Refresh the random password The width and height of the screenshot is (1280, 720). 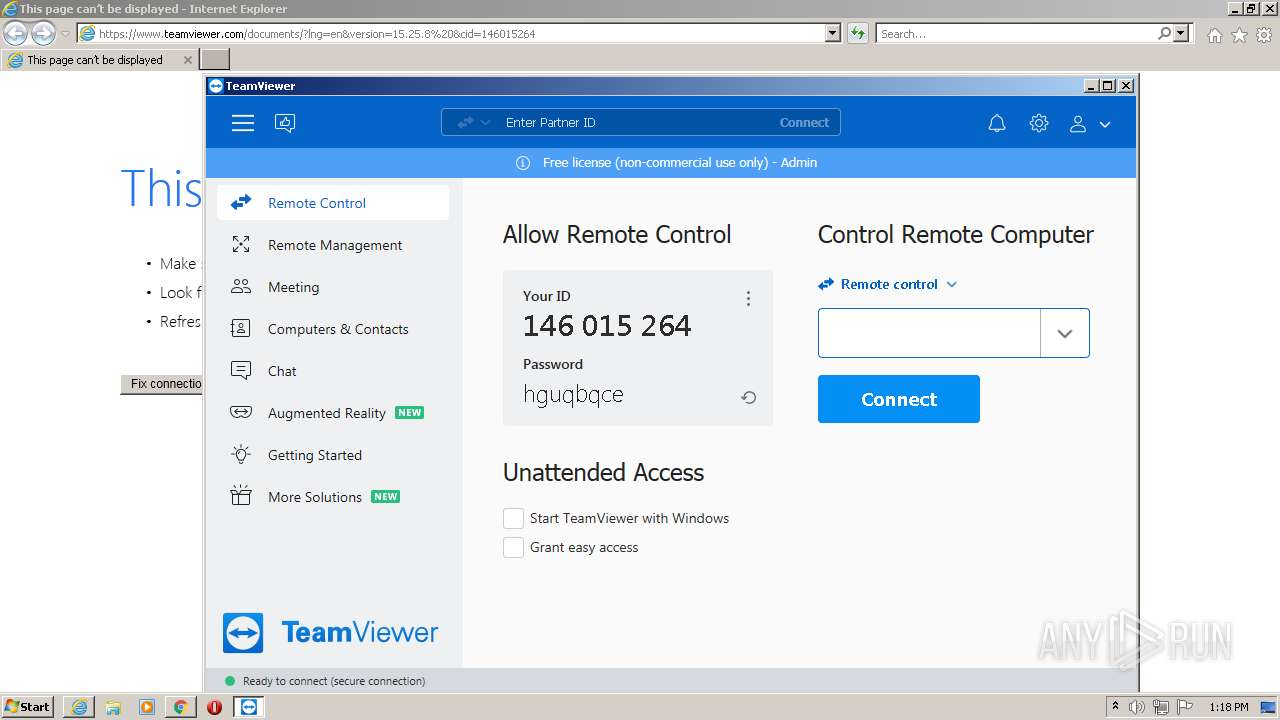[x=748, y=397]
